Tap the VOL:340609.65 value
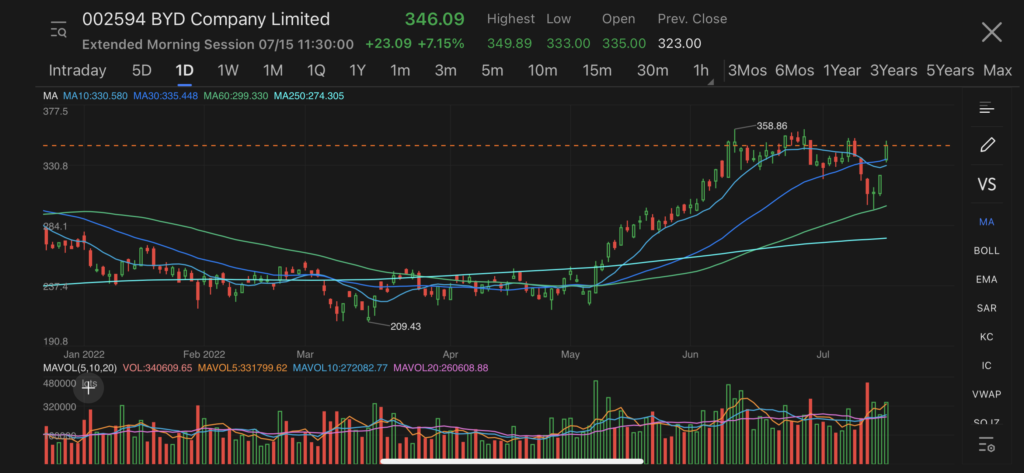 (157, 368)
